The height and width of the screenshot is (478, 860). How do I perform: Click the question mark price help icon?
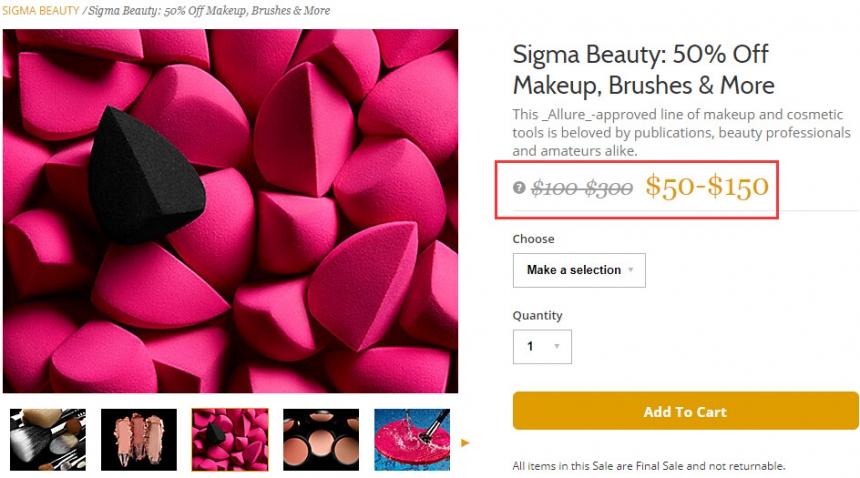click(519, 187)
